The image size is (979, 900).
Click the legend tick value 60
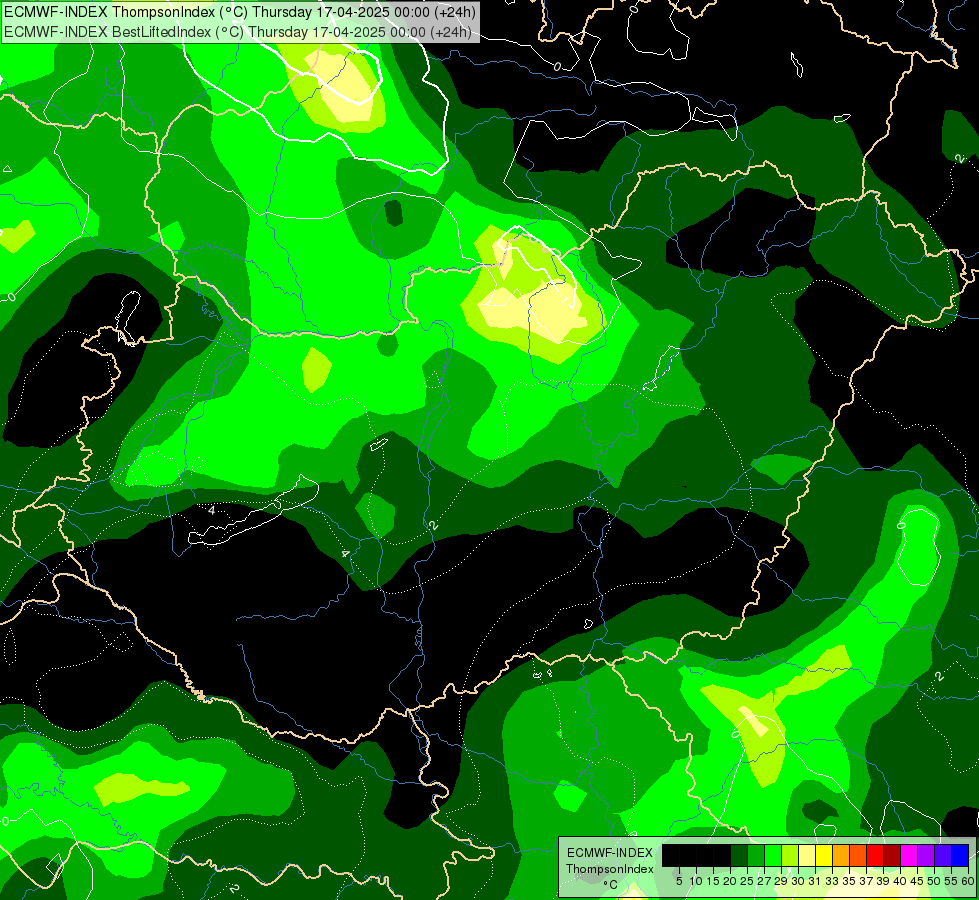(968, 881)
